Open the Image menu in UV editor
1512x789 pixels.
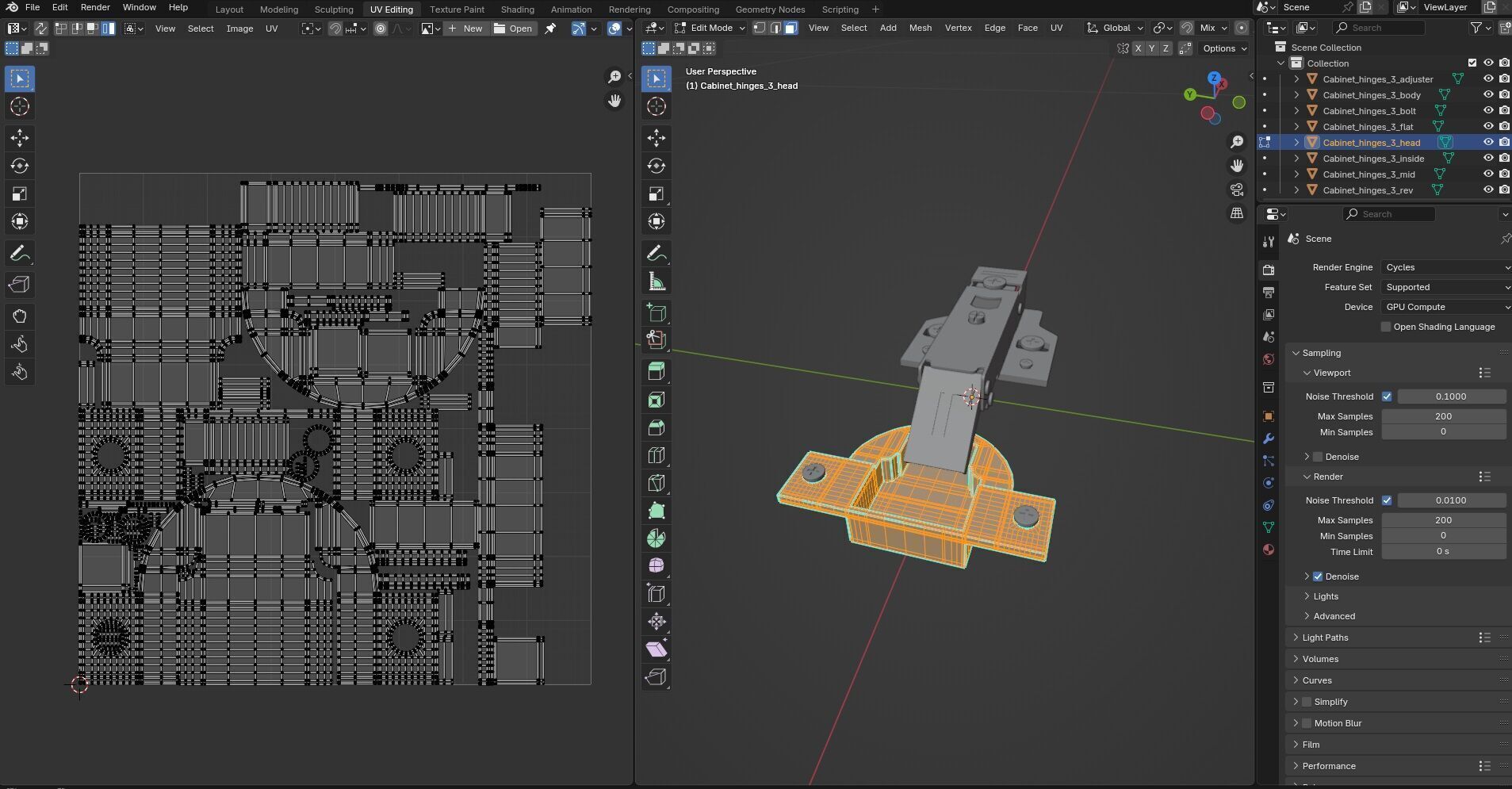click(239, 29)
